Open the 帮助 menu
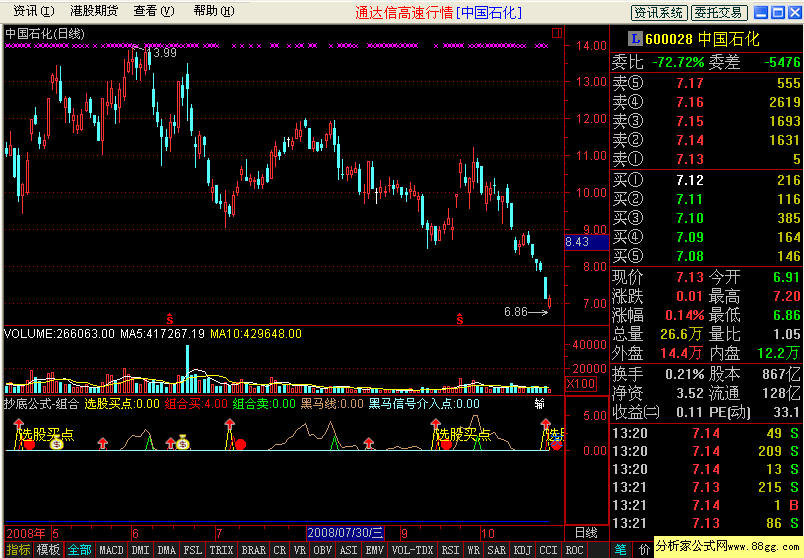 214,11
